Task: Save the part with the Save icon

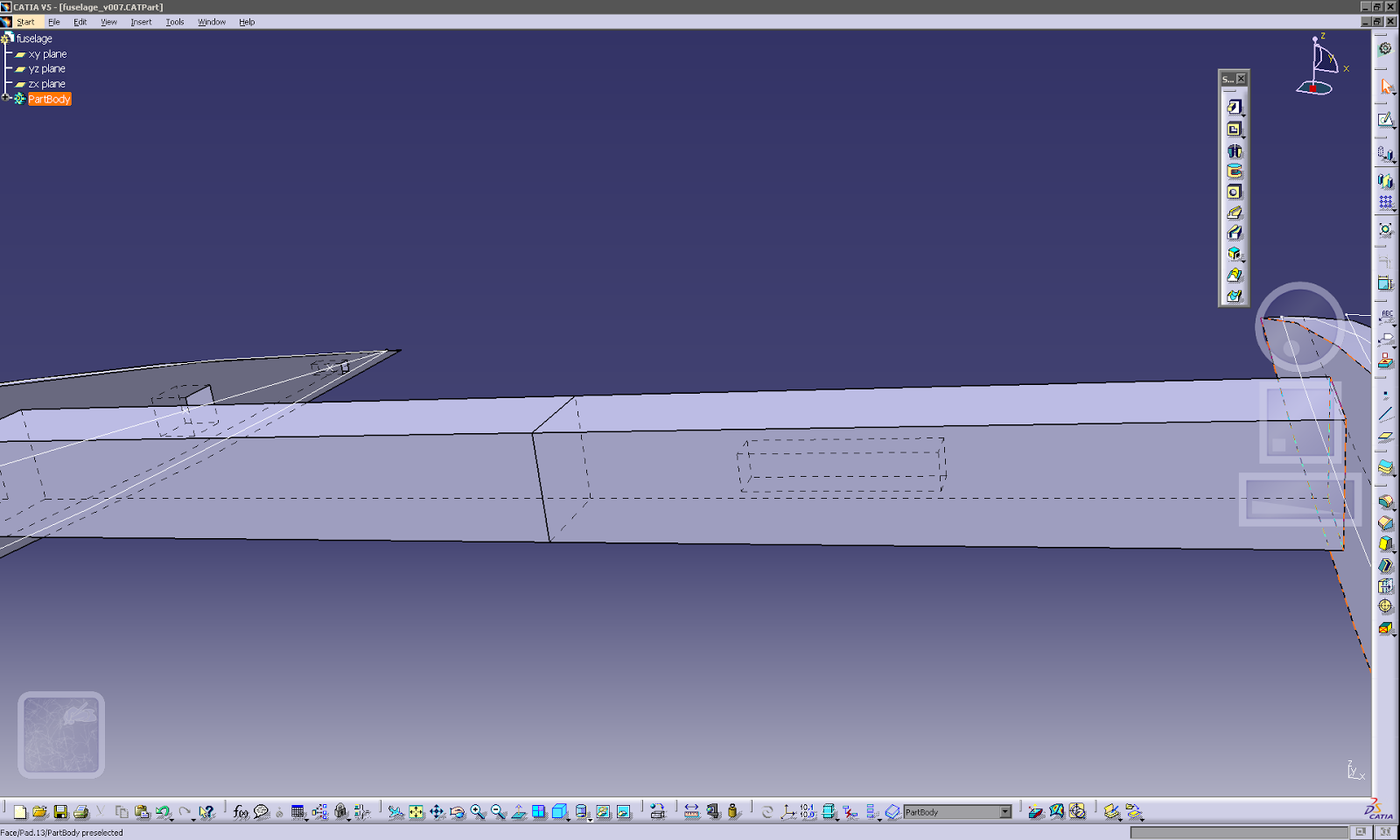Action: (x=60, y=812)
